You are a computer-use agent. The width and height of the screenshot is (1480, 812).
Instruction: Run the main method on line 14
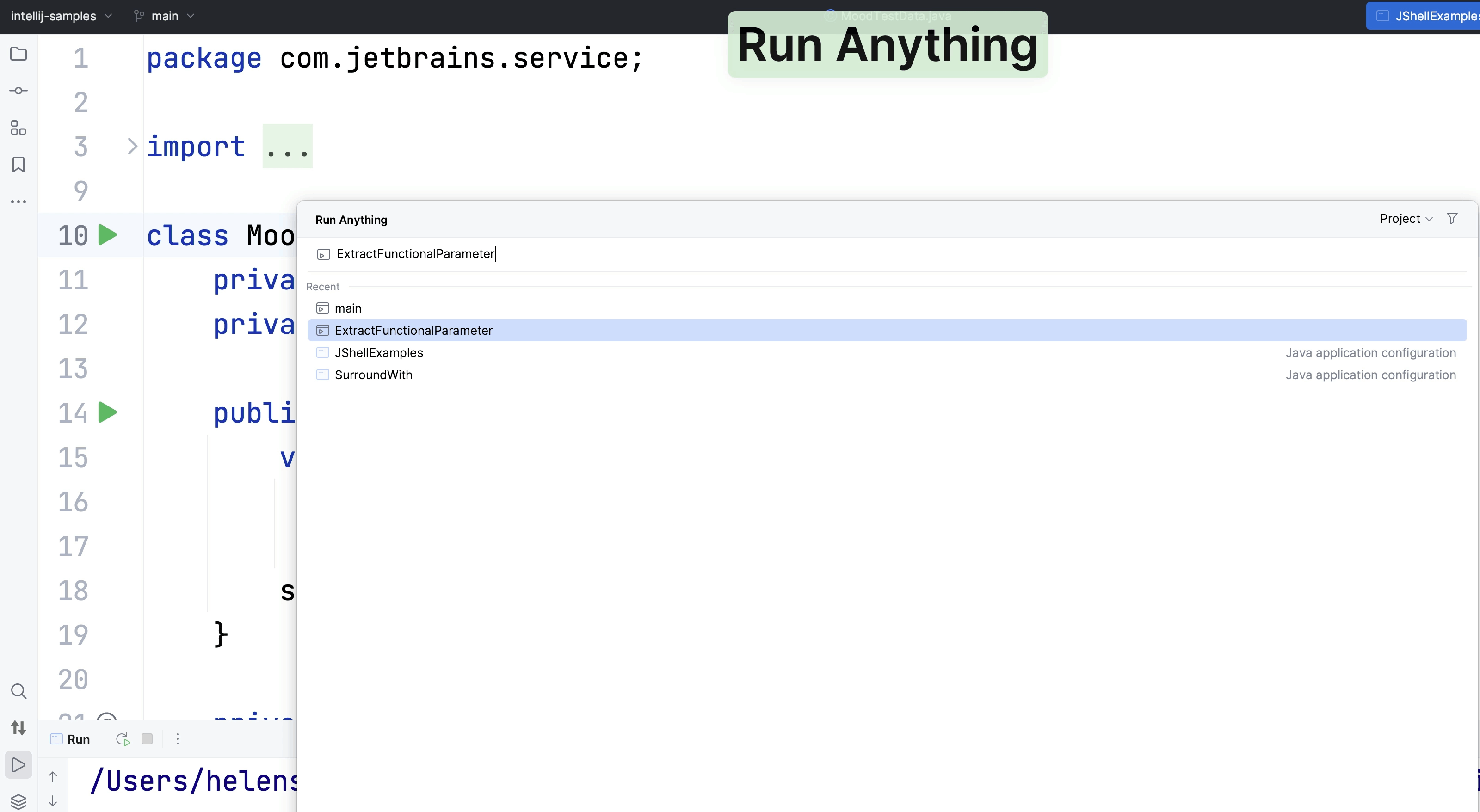[x=109, y=412]
